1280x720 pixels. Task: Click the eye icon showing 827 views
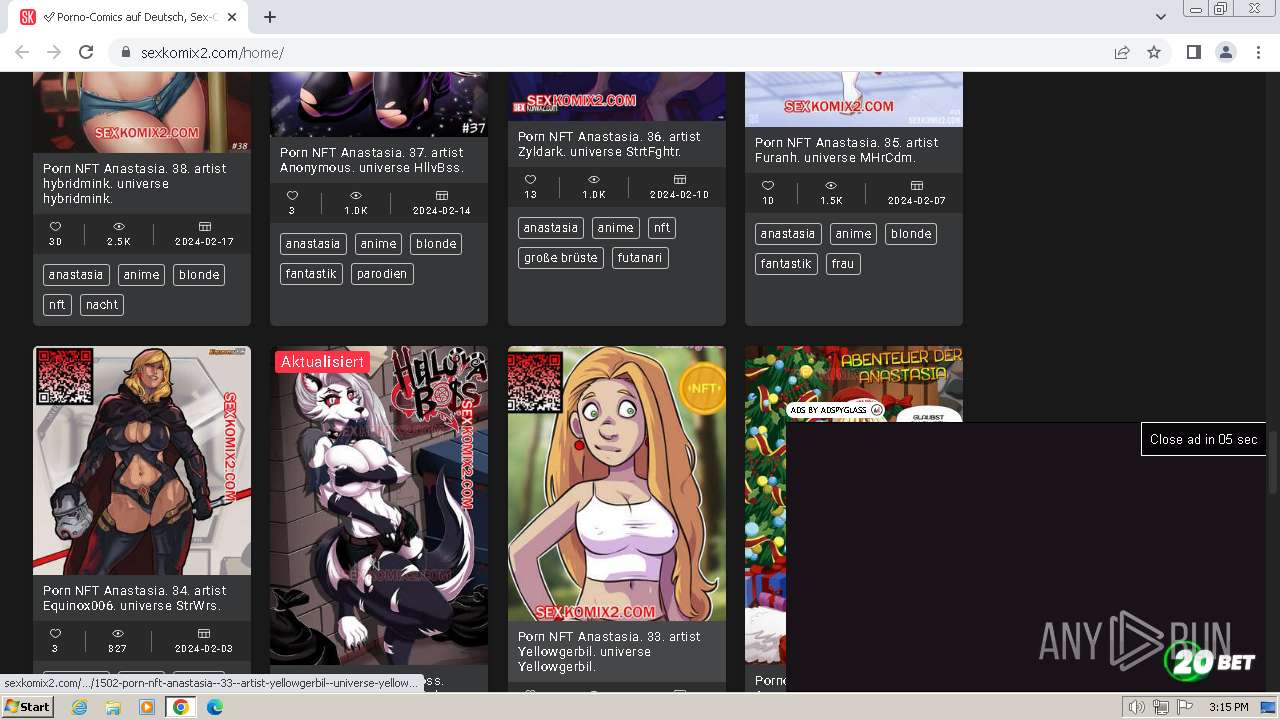coord(118,634)
